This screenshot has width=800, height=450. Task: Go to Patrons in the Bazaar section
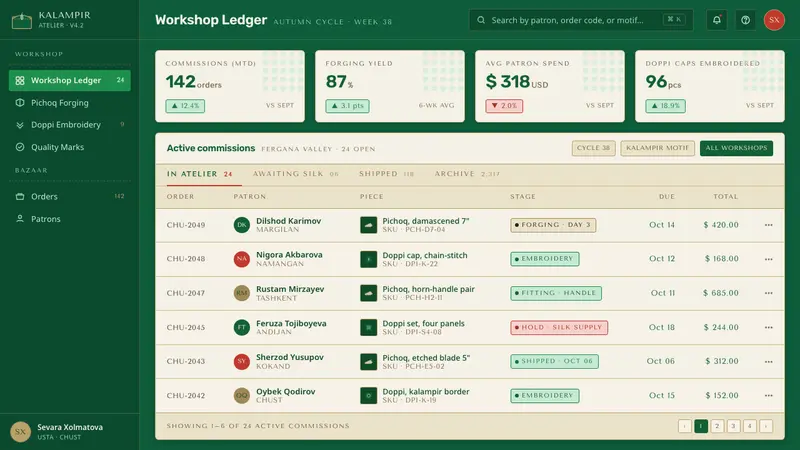click(x=69, y=219)
